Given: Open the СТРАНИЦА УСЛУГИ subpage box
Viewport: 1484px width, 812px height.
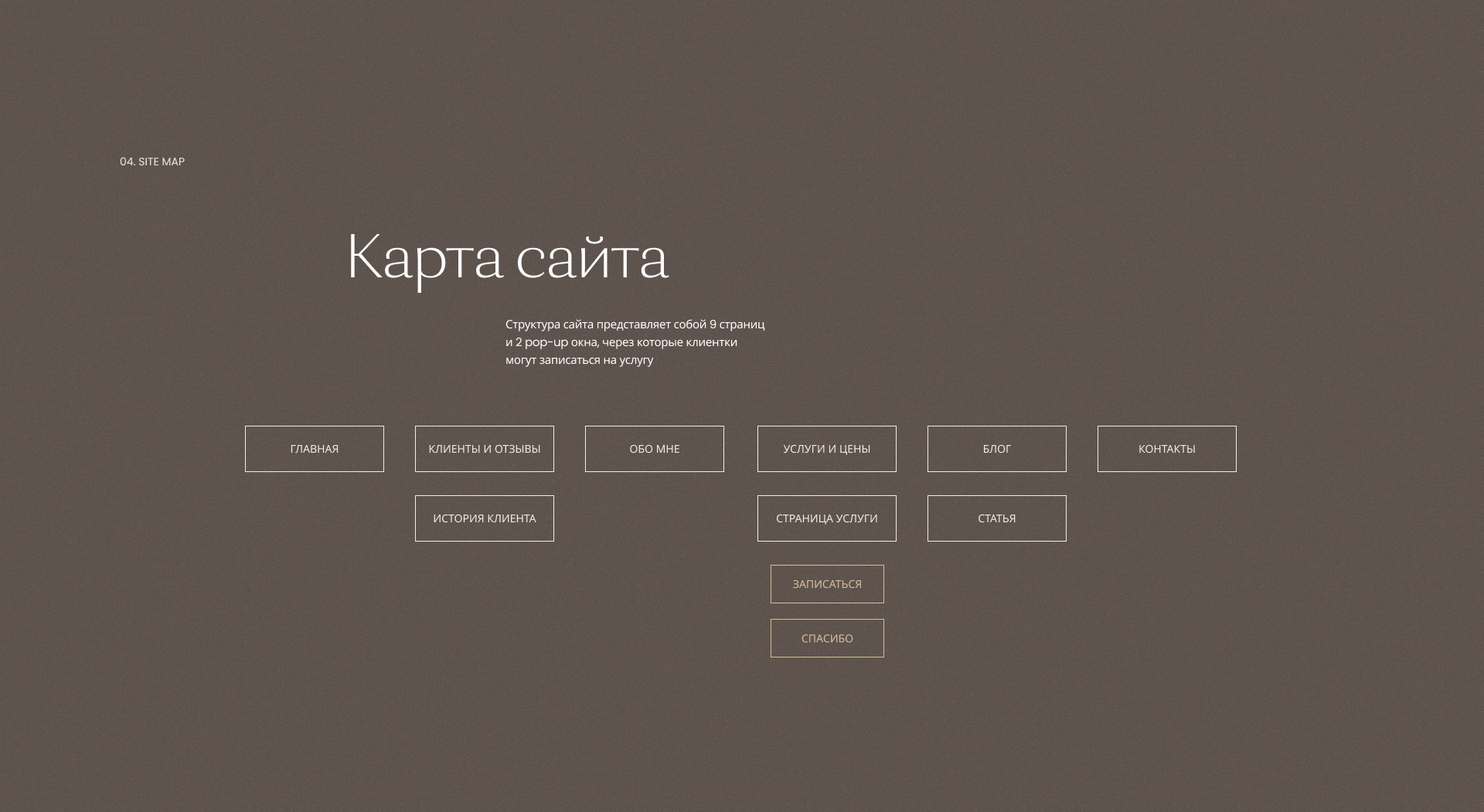Looking at the screenshot, I should coord(826,518).
